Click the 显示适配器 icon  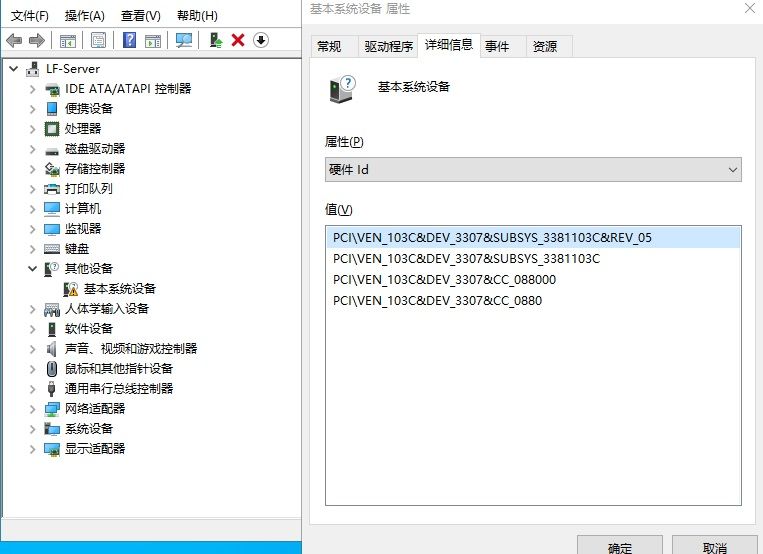pos(52,449)
